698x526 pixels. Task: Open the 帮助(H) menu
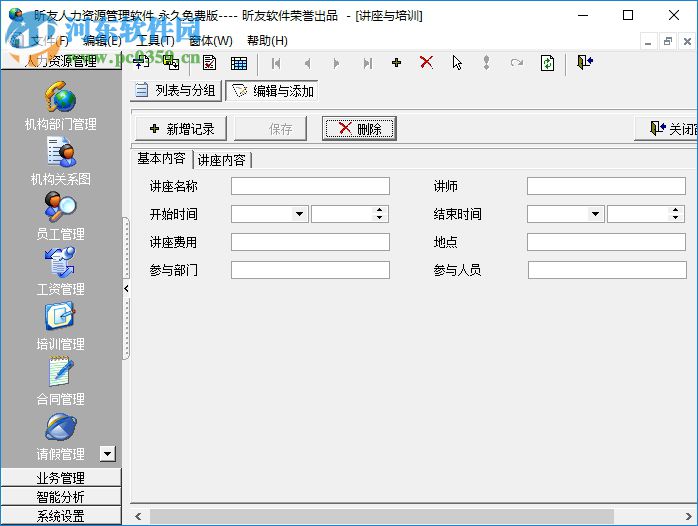[267, 41]
